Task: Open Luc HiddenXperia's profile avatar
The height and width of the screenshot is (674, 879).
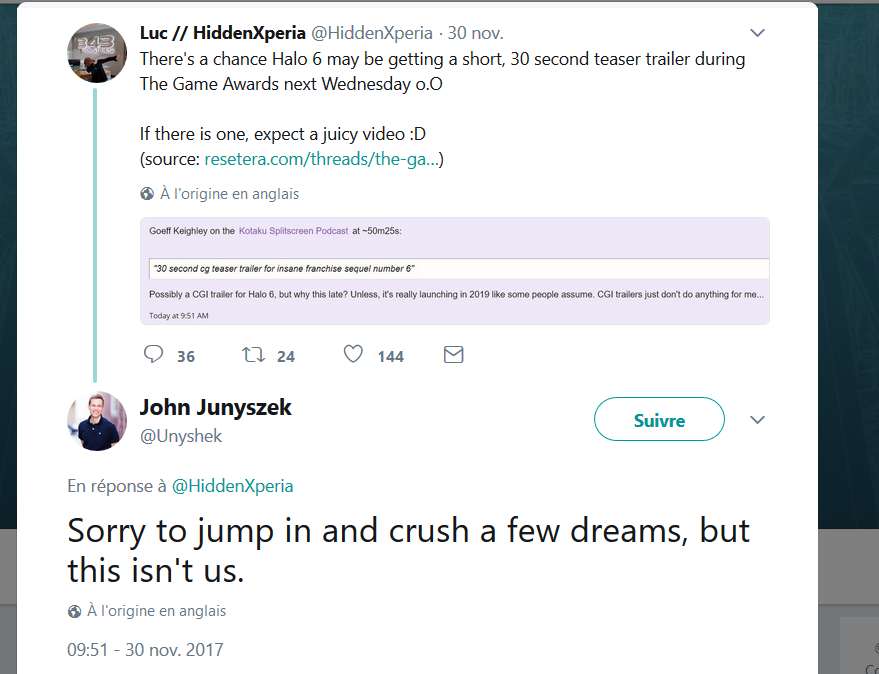Action: click(x=96, y=52)
